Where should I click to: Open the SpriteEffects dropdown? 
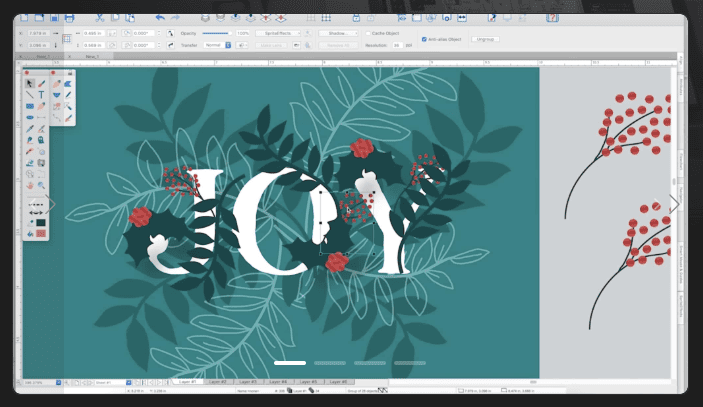278,33
